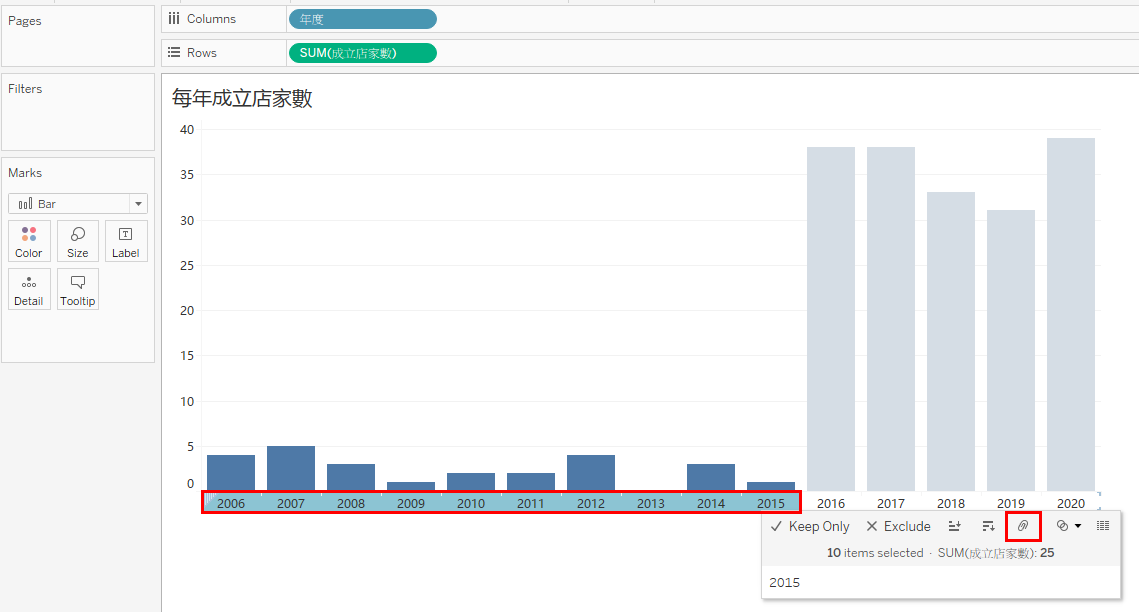Open the Tooltip mark editor

tap(77, 288)
